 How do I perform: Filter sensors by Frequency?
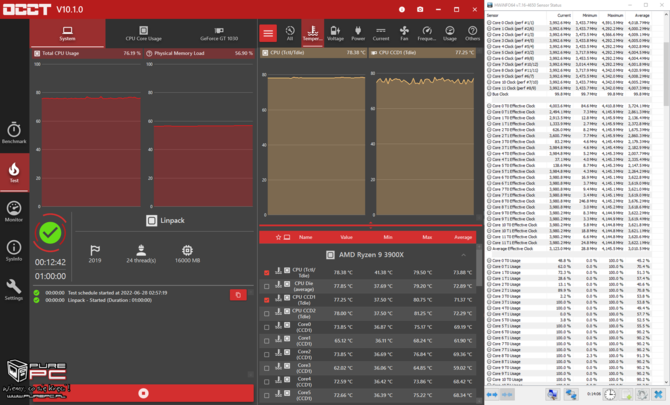(427, 33)
